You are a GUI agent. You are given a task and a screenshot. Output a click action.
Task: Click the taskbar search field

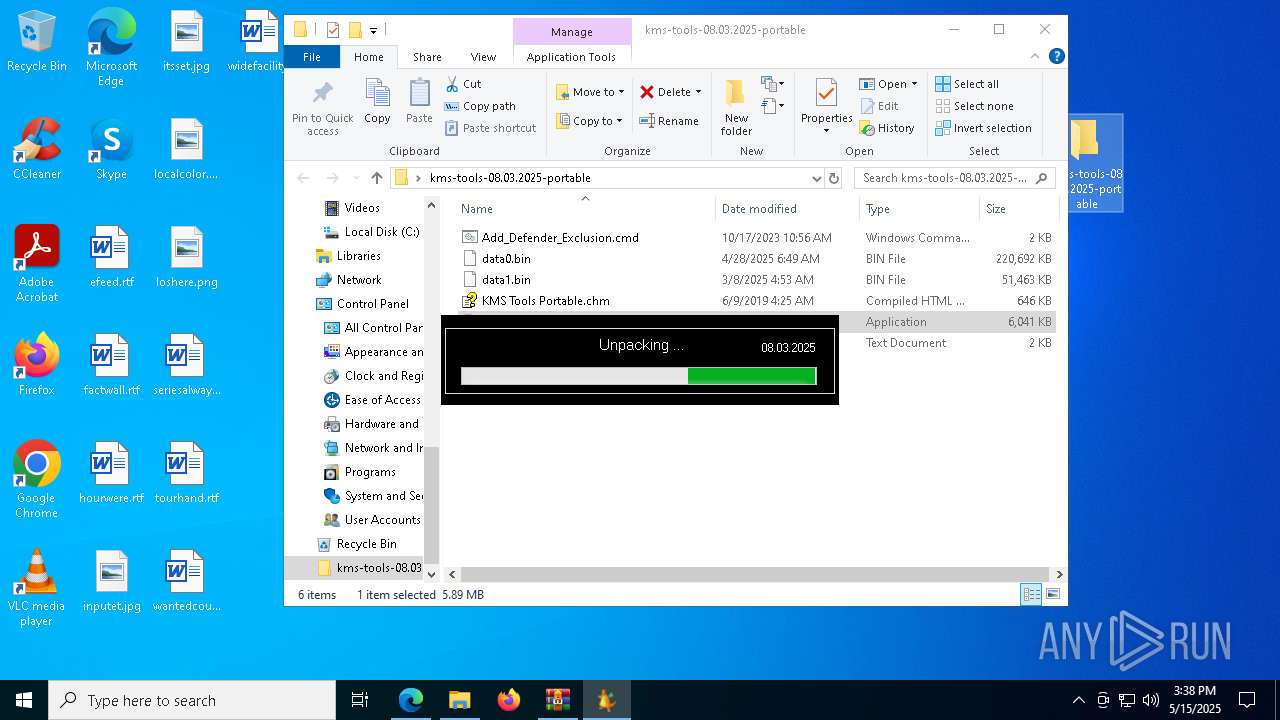tap(192, 700)
